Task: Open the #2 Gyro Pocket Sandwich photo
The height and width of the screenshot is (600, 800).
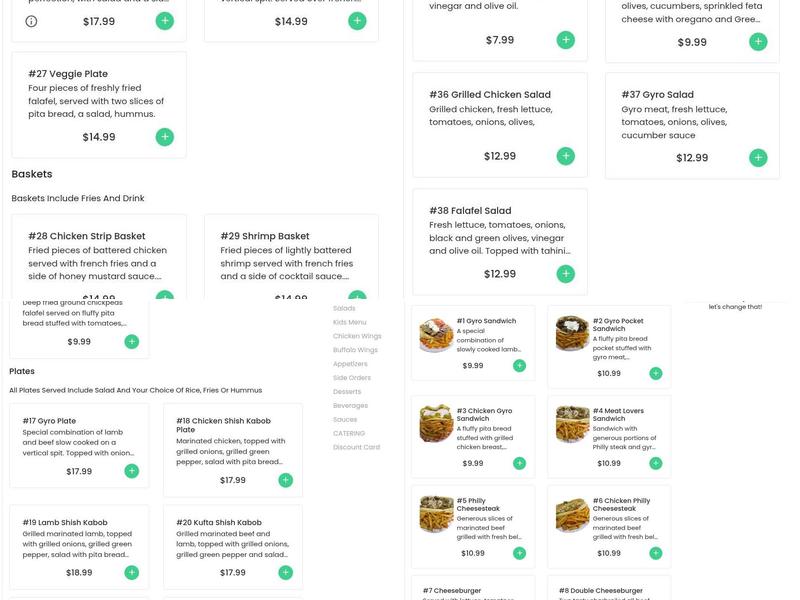Action: [572, 333]
